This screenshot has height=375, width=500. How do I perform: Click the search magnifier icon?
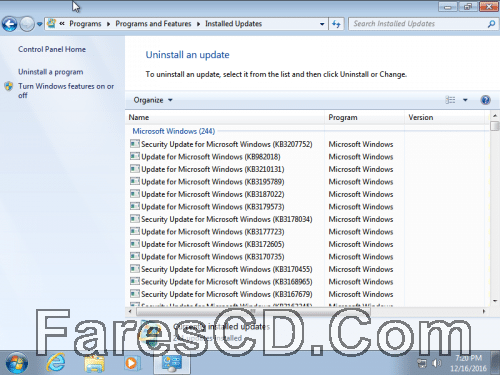[x=491, y=24]
